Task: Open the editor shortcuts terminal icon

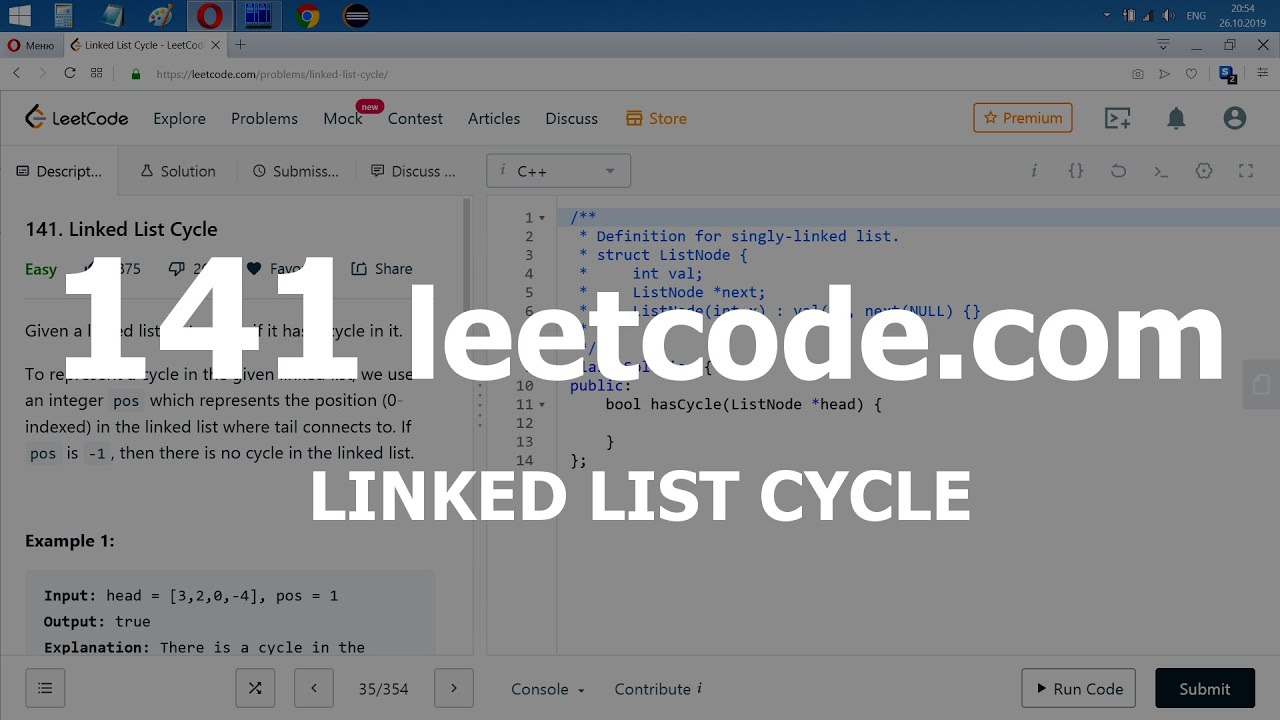Action: tap(1161, 171)
